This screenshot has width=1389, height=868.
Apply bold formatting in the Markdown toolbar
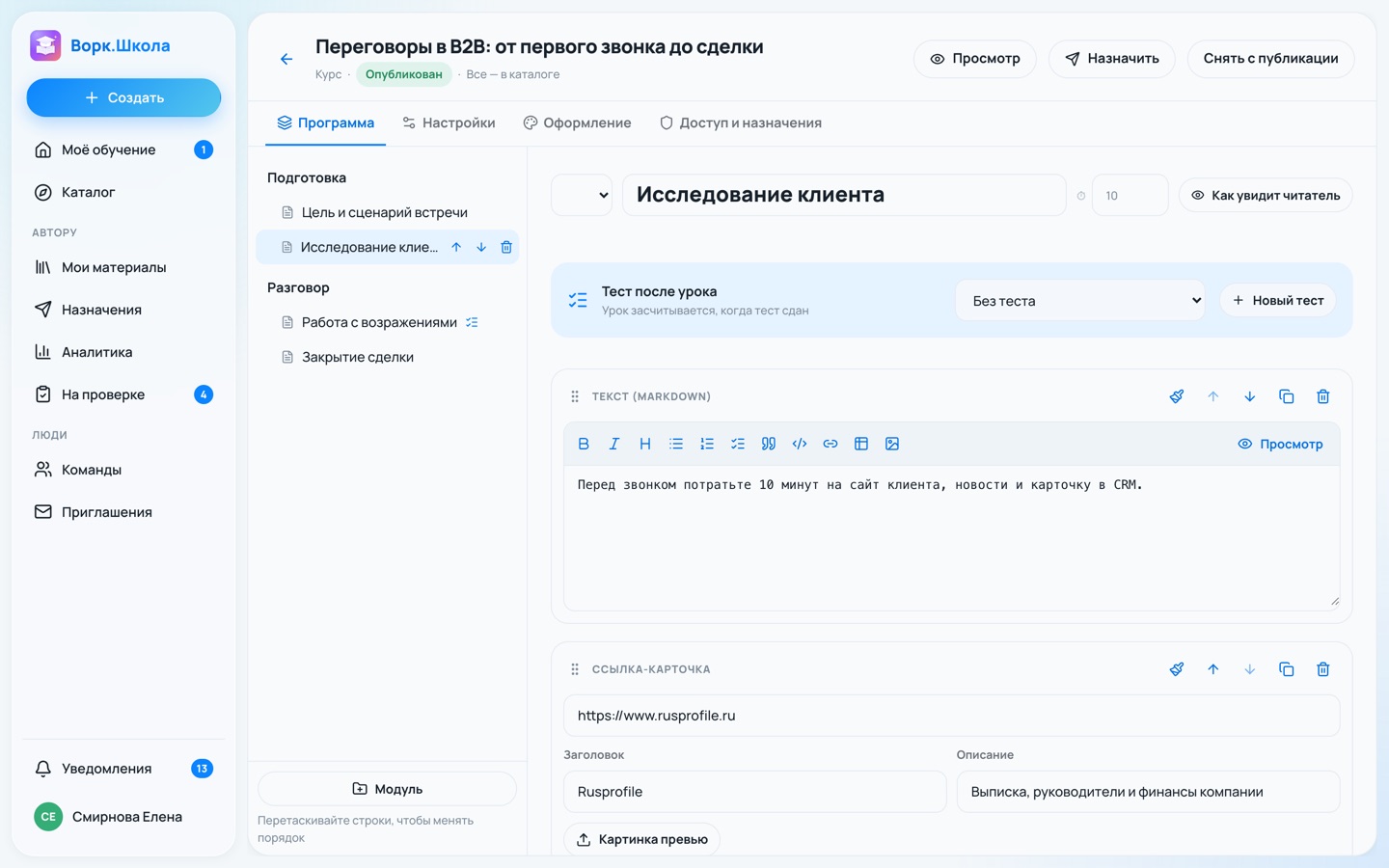(584, 444)
